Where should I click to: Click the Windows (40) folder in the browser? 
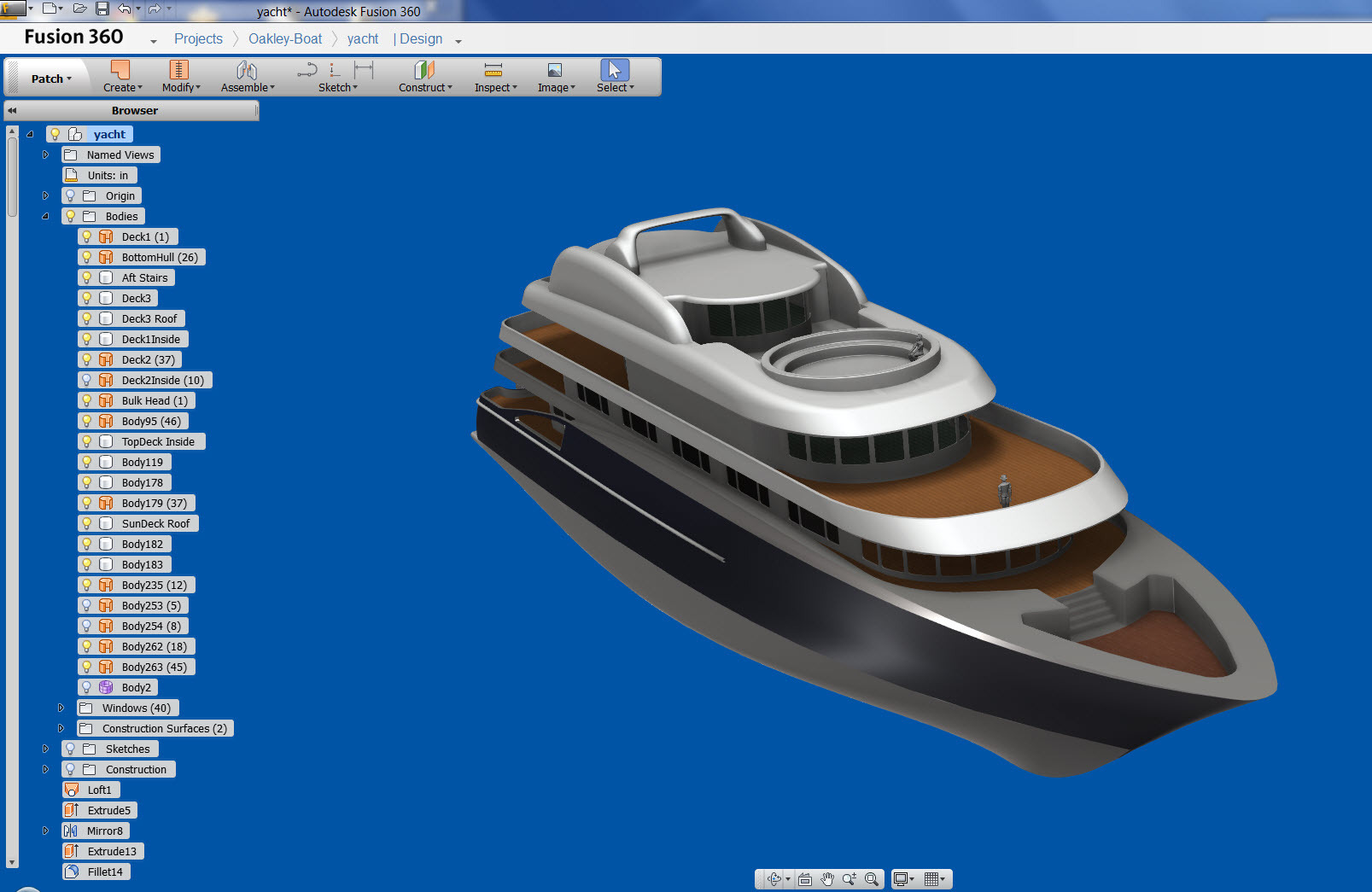136,708
